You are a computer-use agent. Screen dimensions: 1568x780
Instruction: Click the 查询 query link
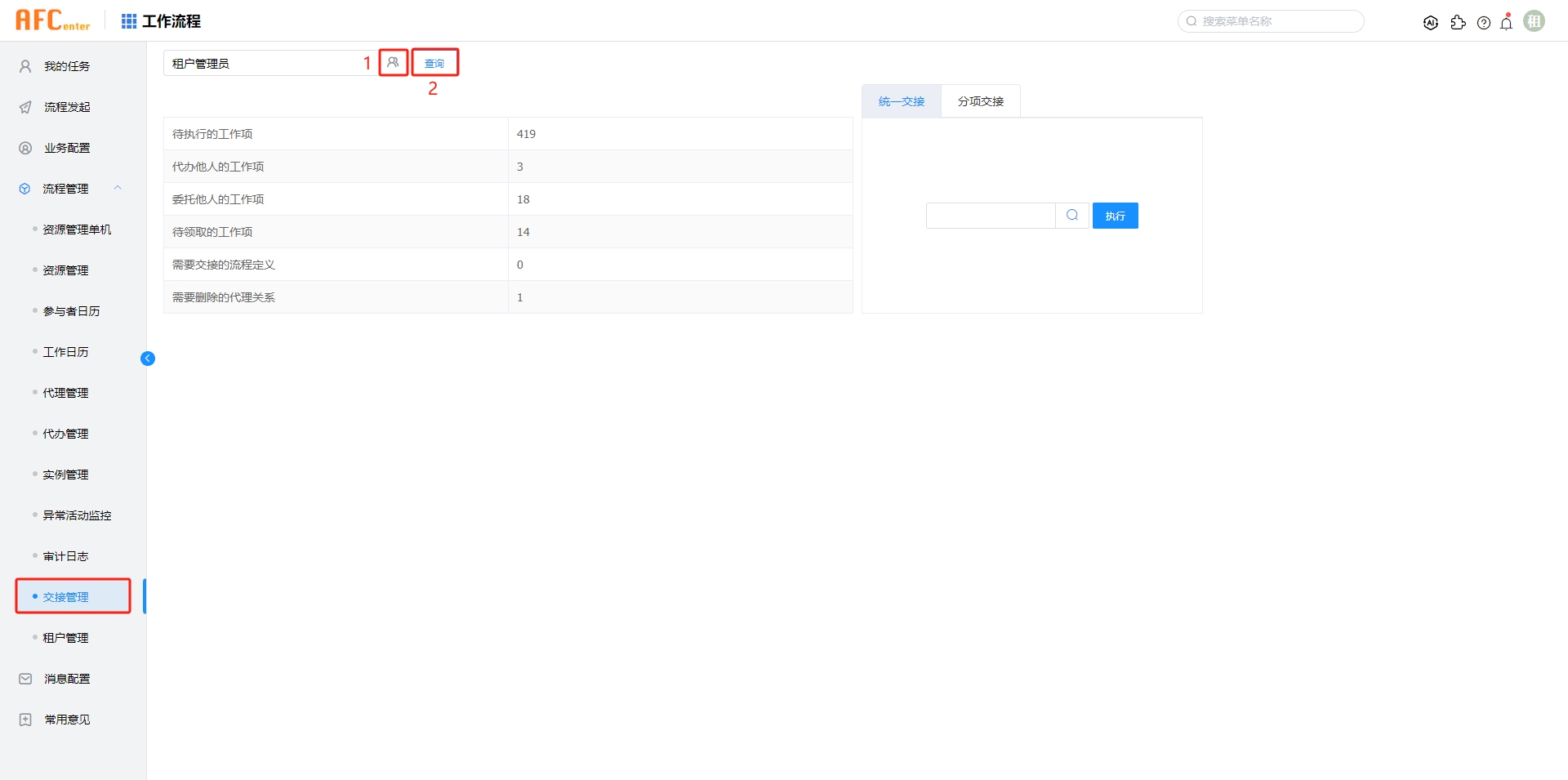(x=434, y=61)
